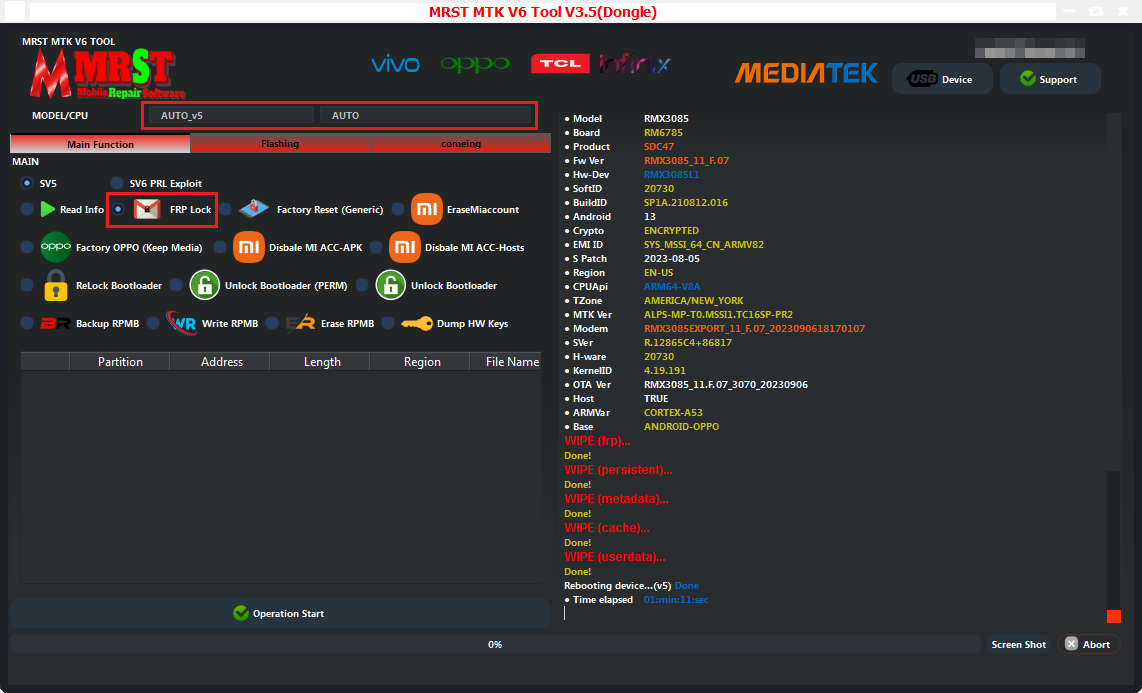Select the EraseMiaccount radio option
The width and height of the screenshot is (1142, 693).
(398, 210)
